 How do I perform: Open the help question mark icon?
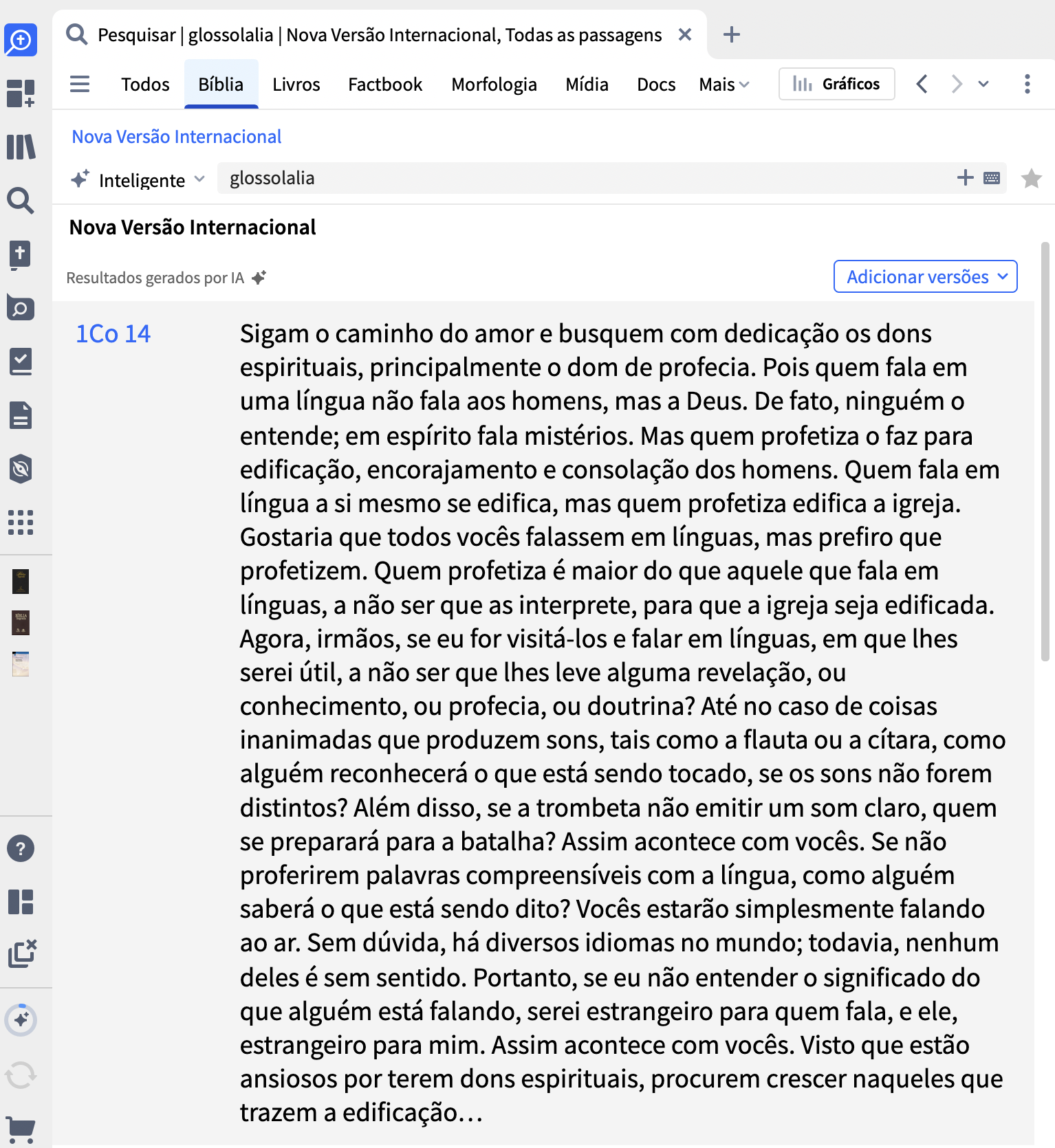pyautogui.click(x=21, y=848)
